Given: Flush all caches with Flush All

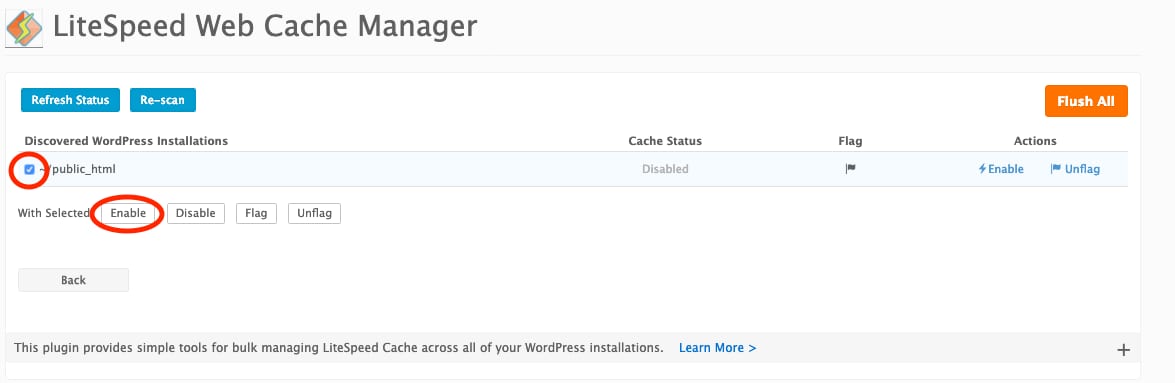Looking at the screenshot, I should click(x=1086, y=101).
